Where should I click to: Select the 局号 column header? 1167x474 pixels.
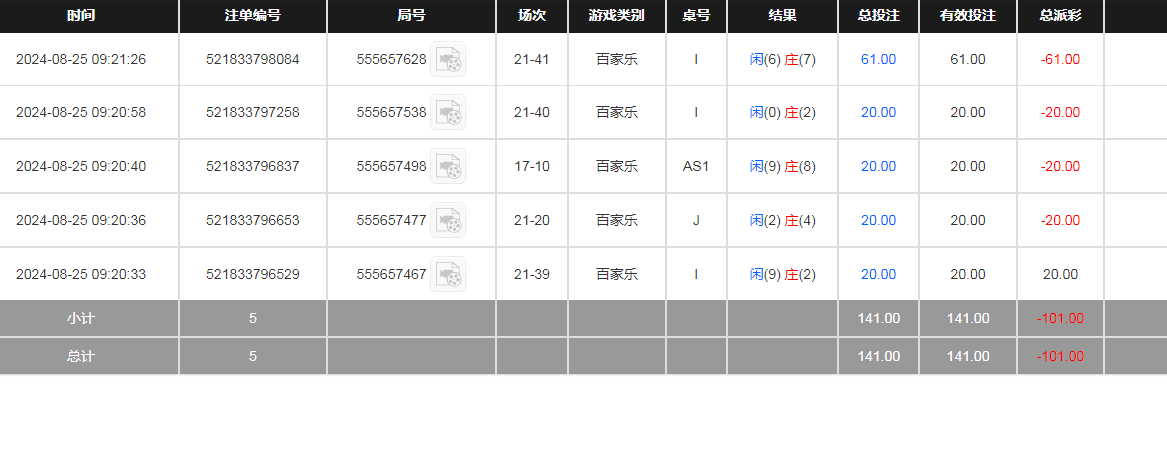(x=411, y=16)
